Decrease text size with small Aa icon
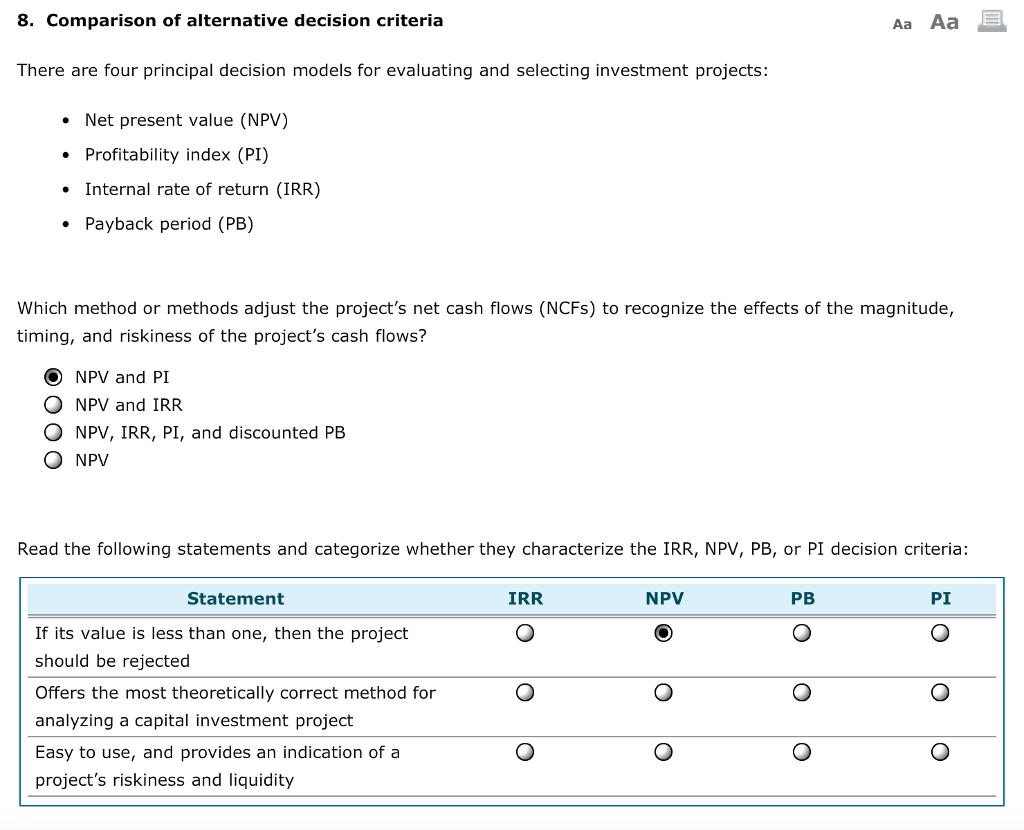This screenshot has width=1024, height=830. (x=901, y=23)
